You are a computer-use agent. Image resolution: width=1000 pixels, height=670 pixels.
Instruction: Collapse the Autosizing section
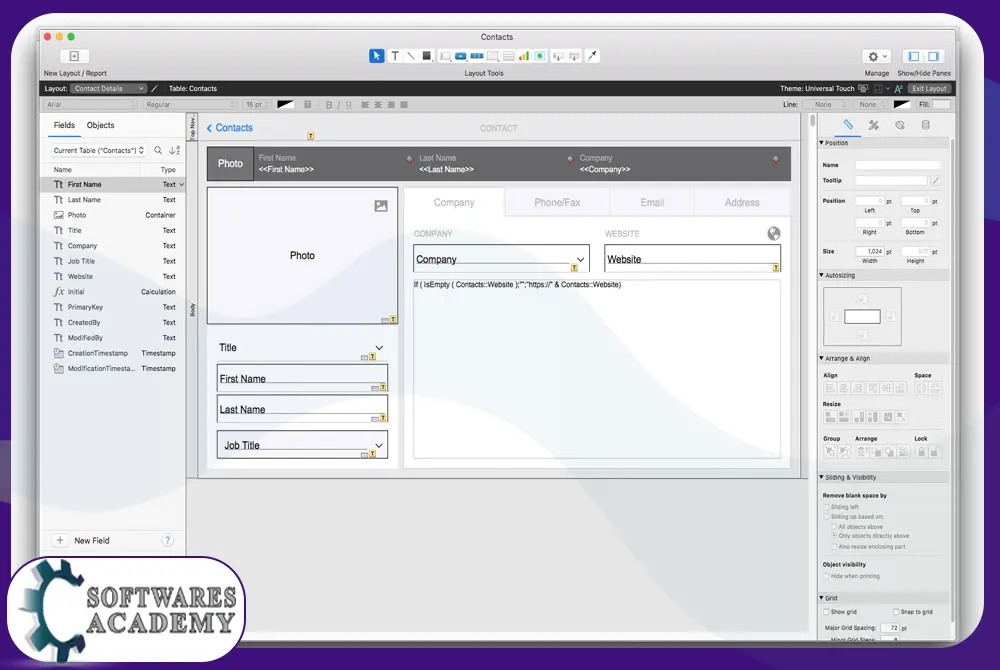pyautogui.click(x=821, y=275)
